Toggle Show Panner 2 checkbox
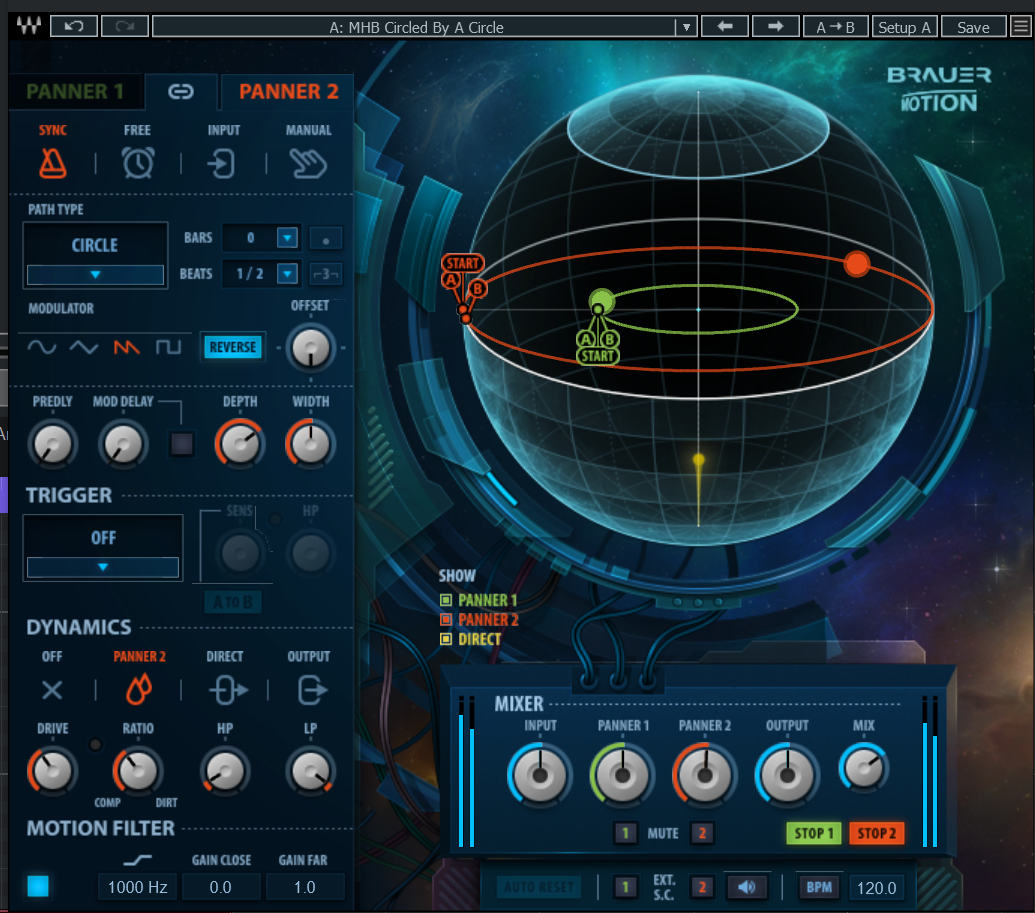Screen dimensions: 1035x913 (x=446, y=619)
